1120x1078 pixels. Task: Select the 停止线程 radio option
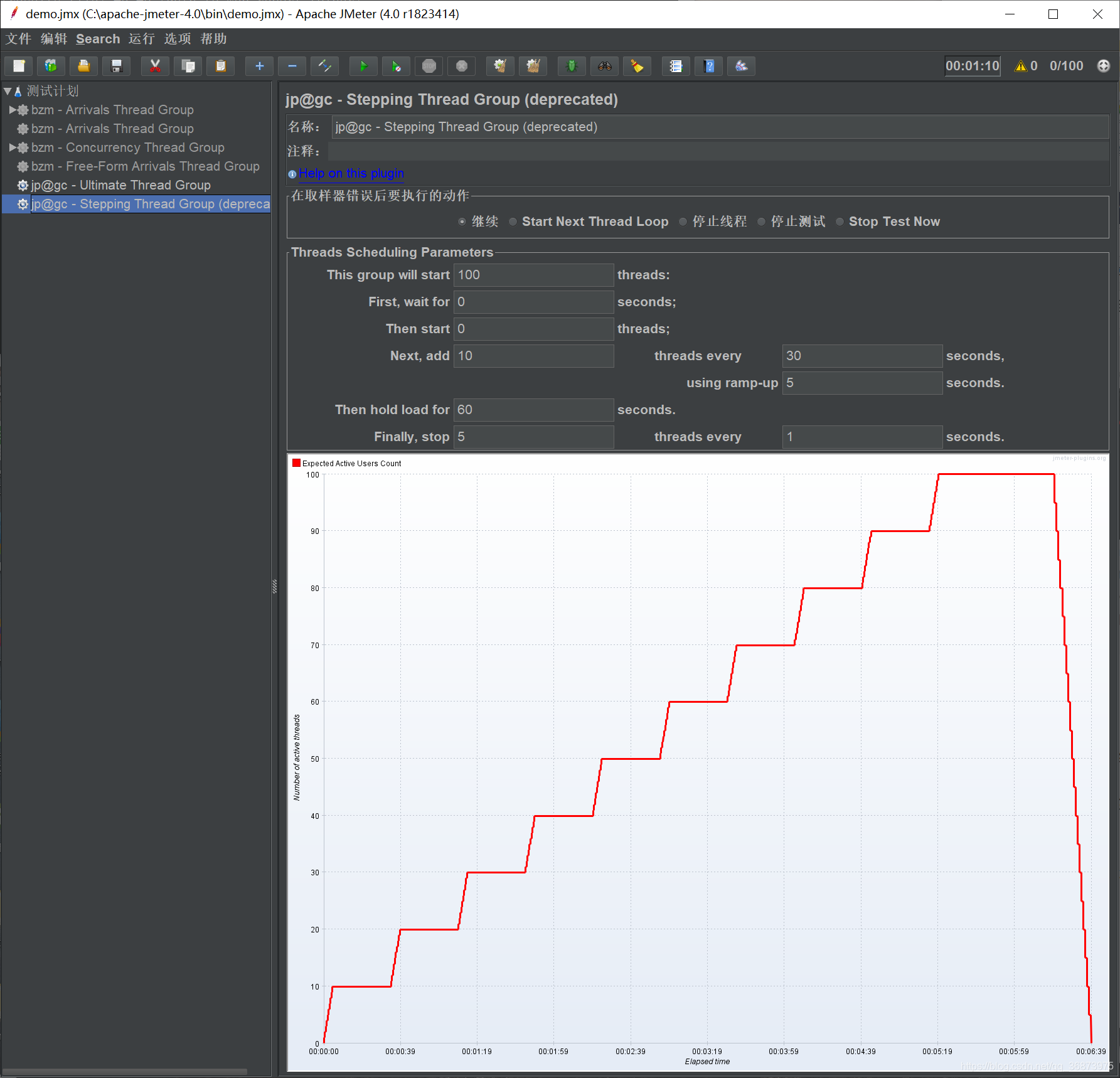(x=713, y=221)
